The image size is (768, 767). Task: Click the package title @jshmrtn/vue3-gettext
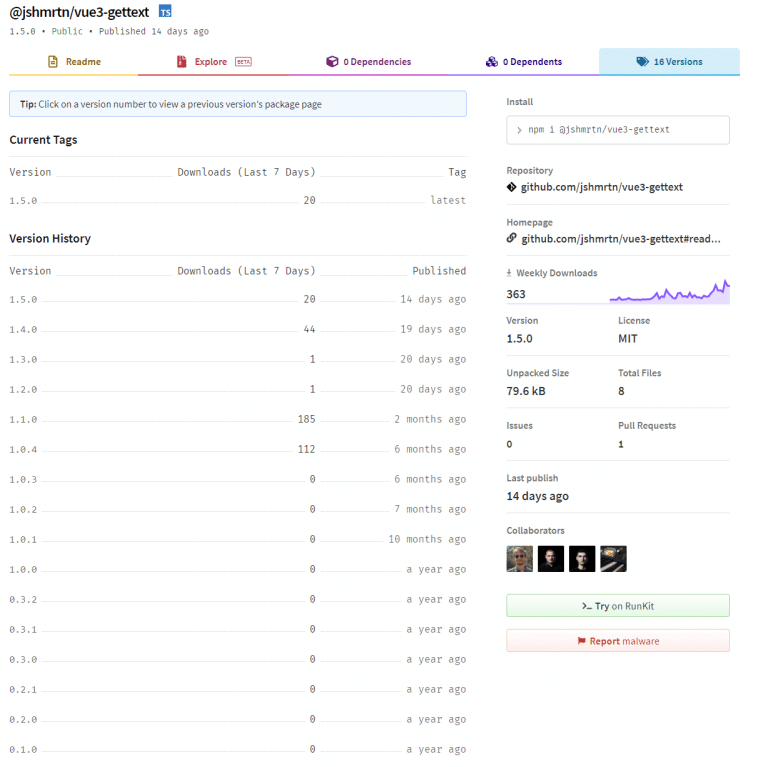coord(79,12)
